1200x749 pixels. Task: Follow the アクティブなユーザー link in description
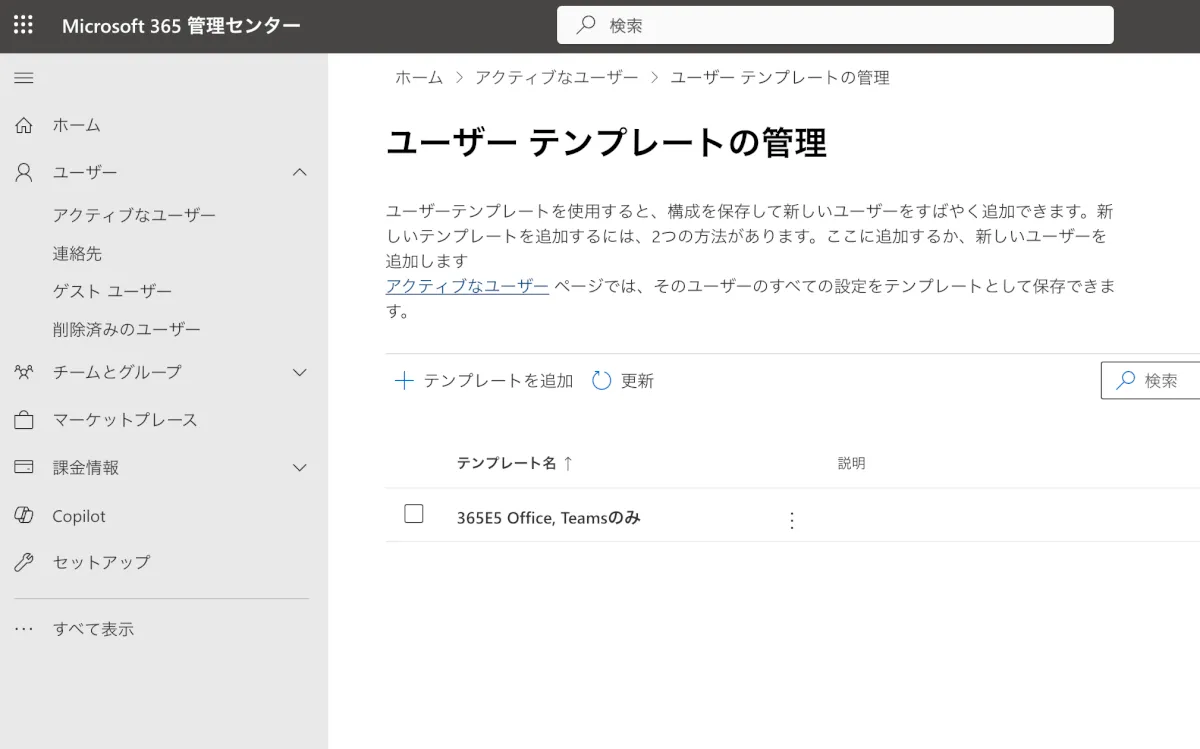tap(467, 286)
